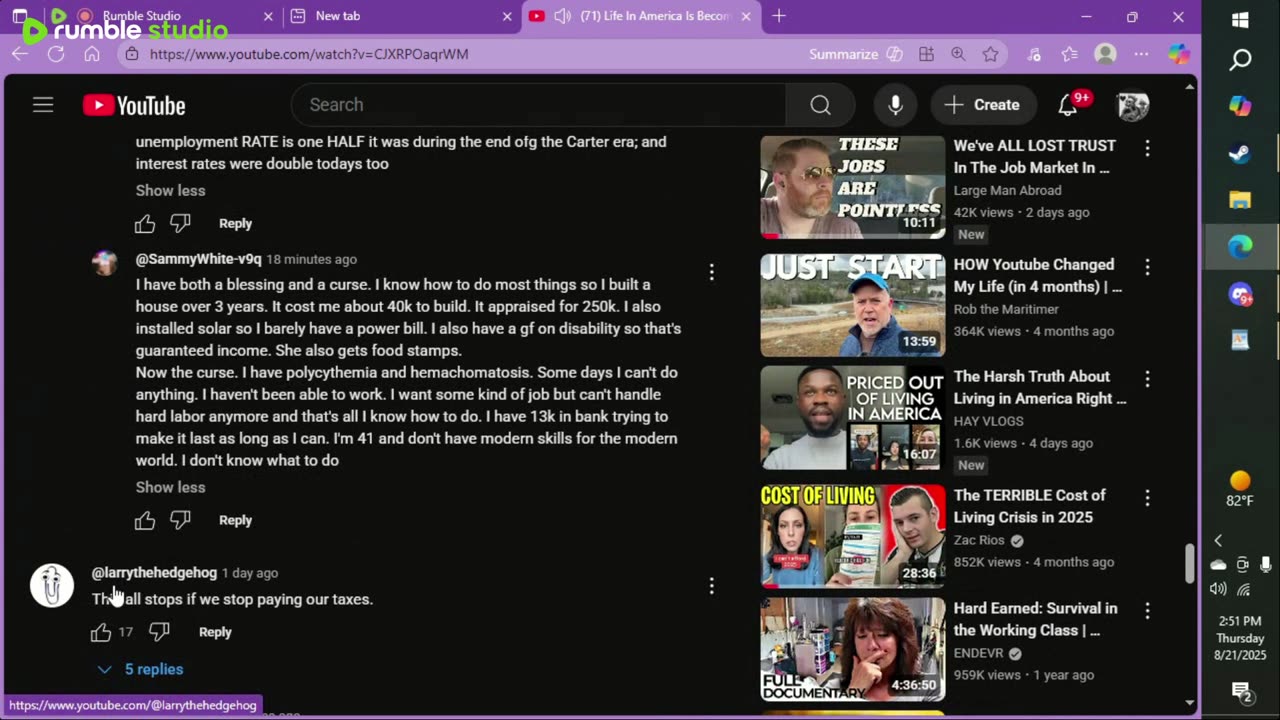Refresh the page in the browser

click(56, 54)
